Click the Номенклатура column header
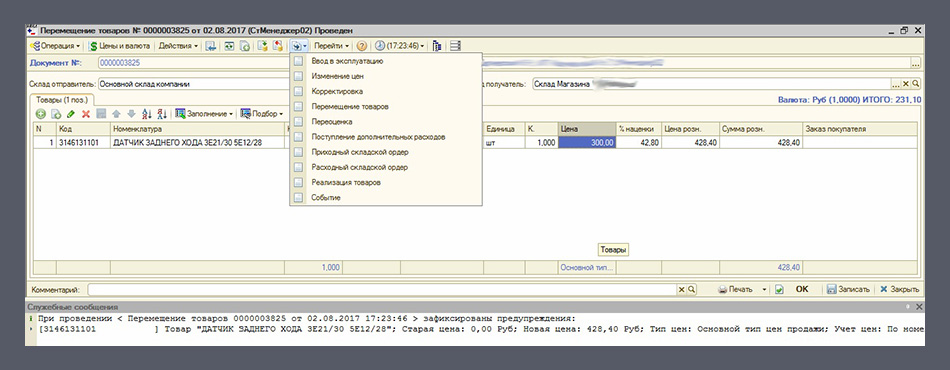This screenshot has width=950, height=370. pyautogui.click(x=198, y=129)
